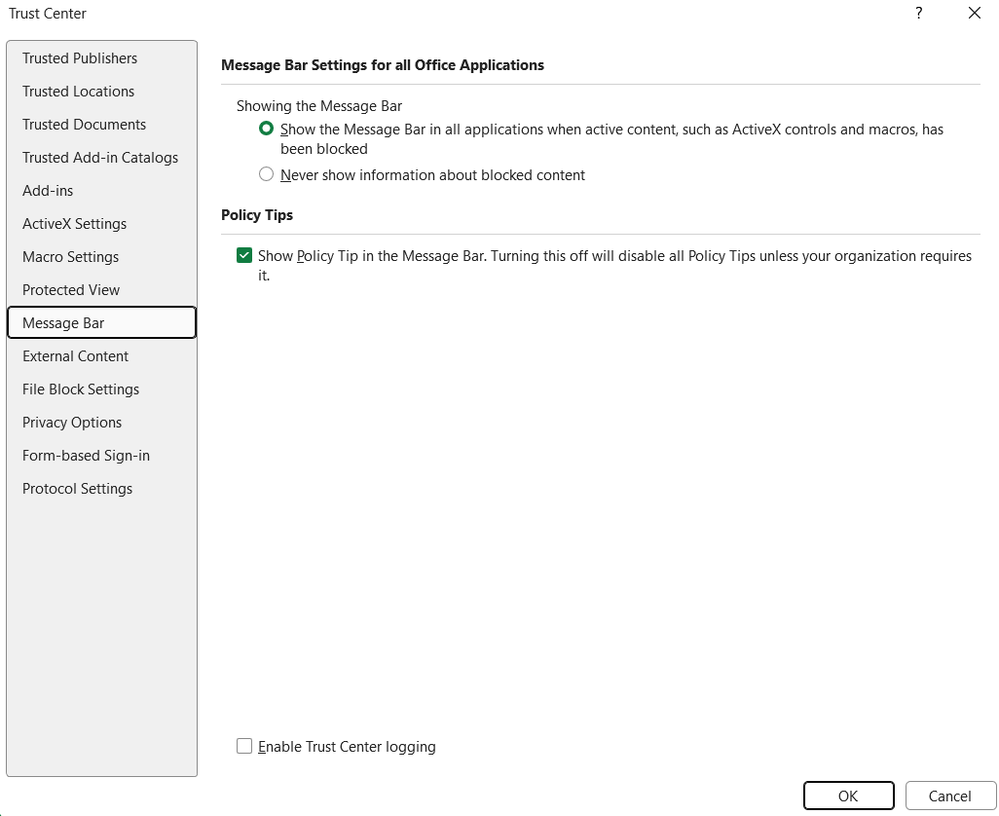Show the Protected View options
This screenshot has width=999, height=816.
[71, 290]
